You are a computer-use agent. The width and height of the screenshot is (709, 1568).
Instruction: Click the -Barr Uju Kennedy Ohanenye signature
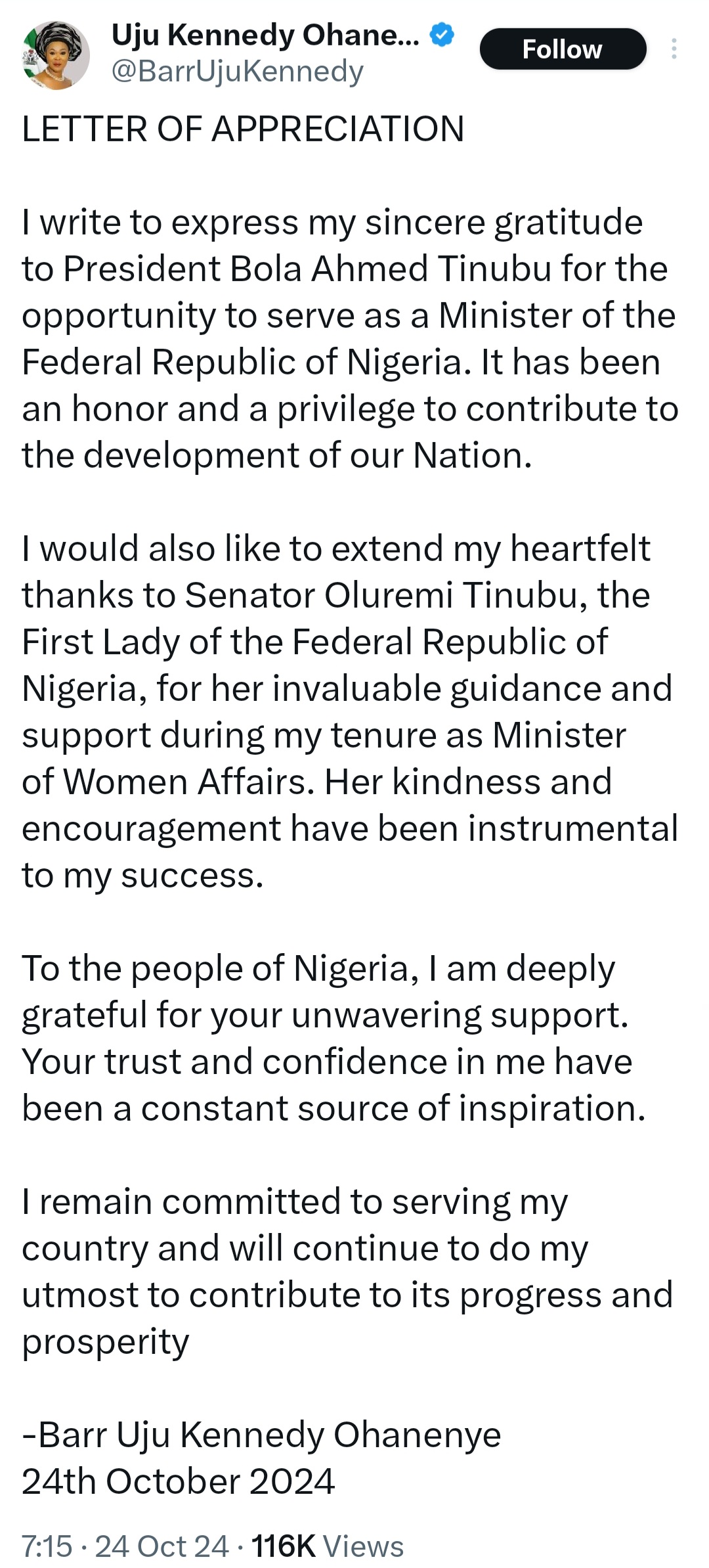(261, 1435)
